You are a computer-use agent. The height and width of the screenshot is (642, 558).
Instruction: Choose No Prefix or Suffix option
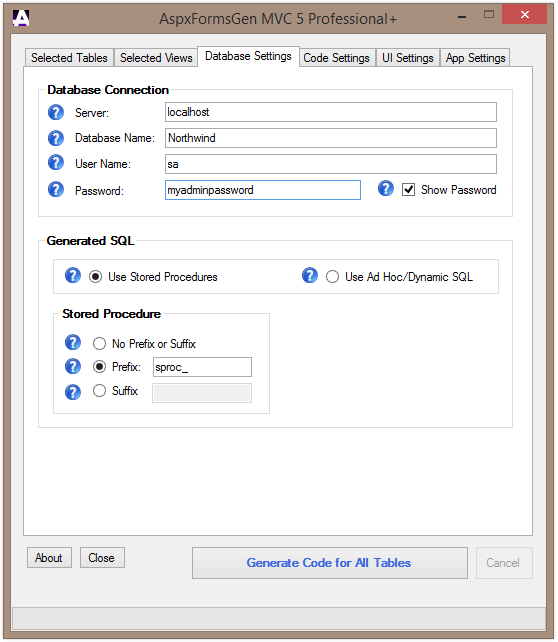coord(99,343)
